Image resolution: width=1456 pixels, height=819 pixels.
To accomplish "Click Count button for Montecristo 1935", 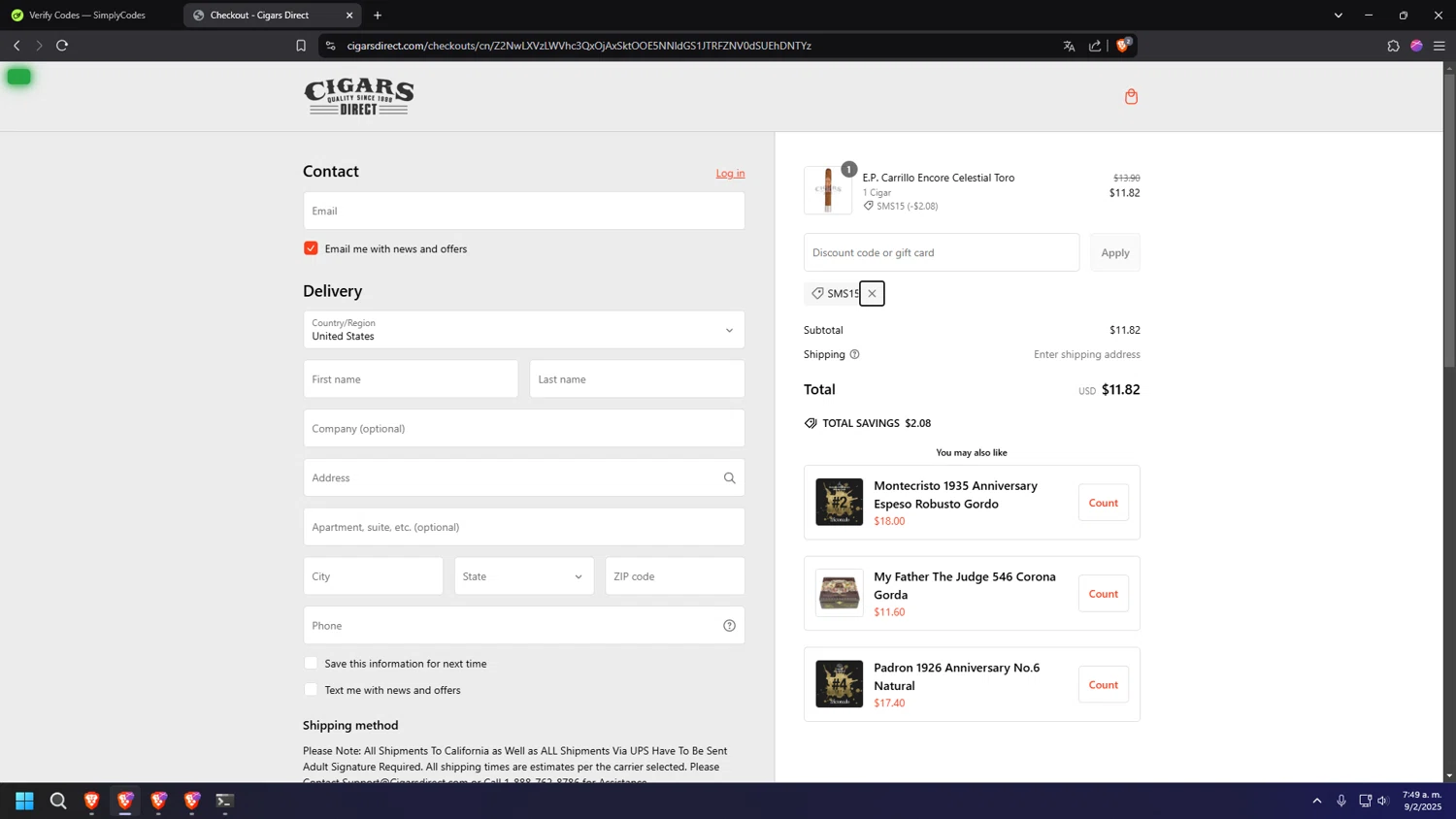I will [x=1103, y=503].
